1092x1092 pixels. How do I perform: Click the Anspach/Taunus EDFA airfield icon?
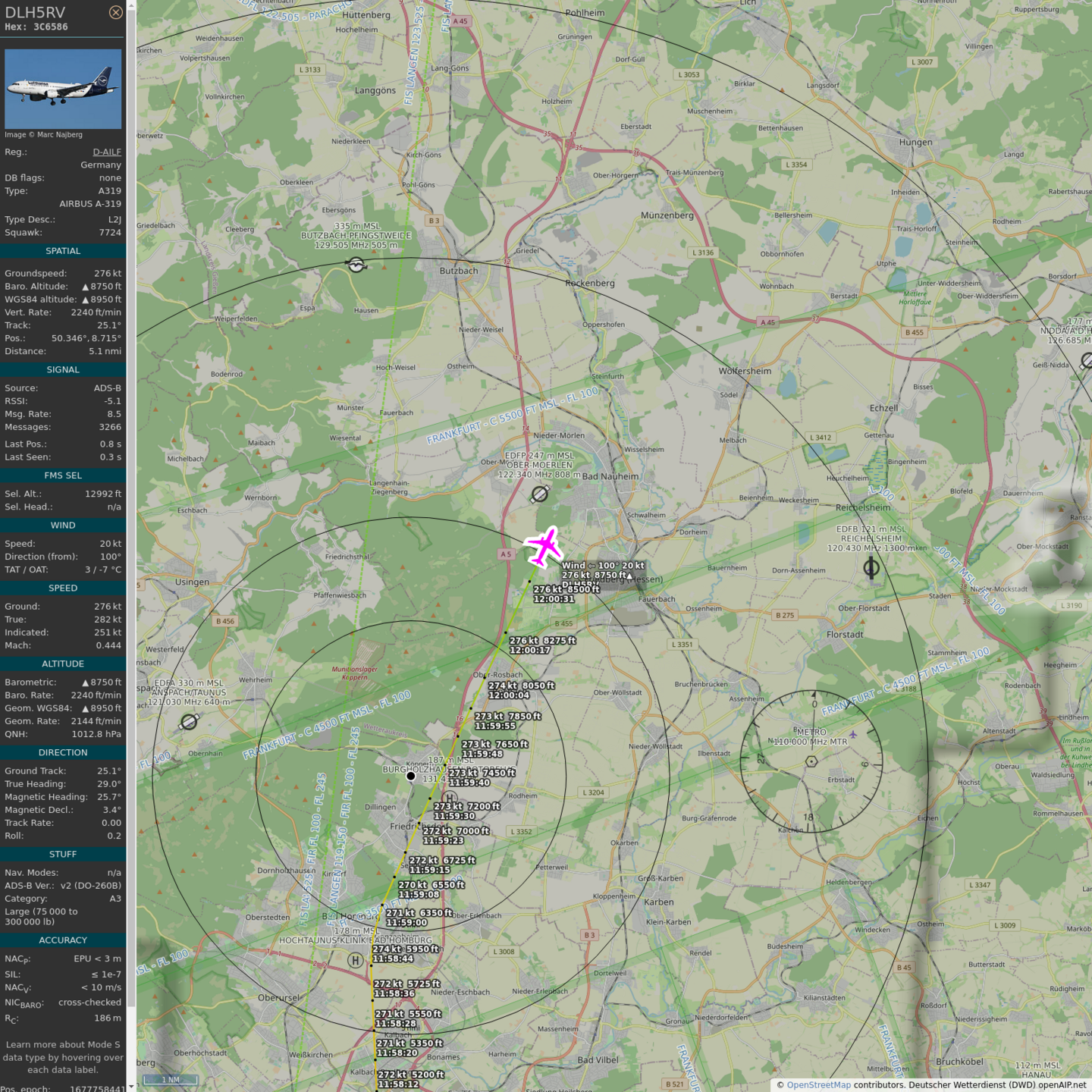[x=189, y=722]
